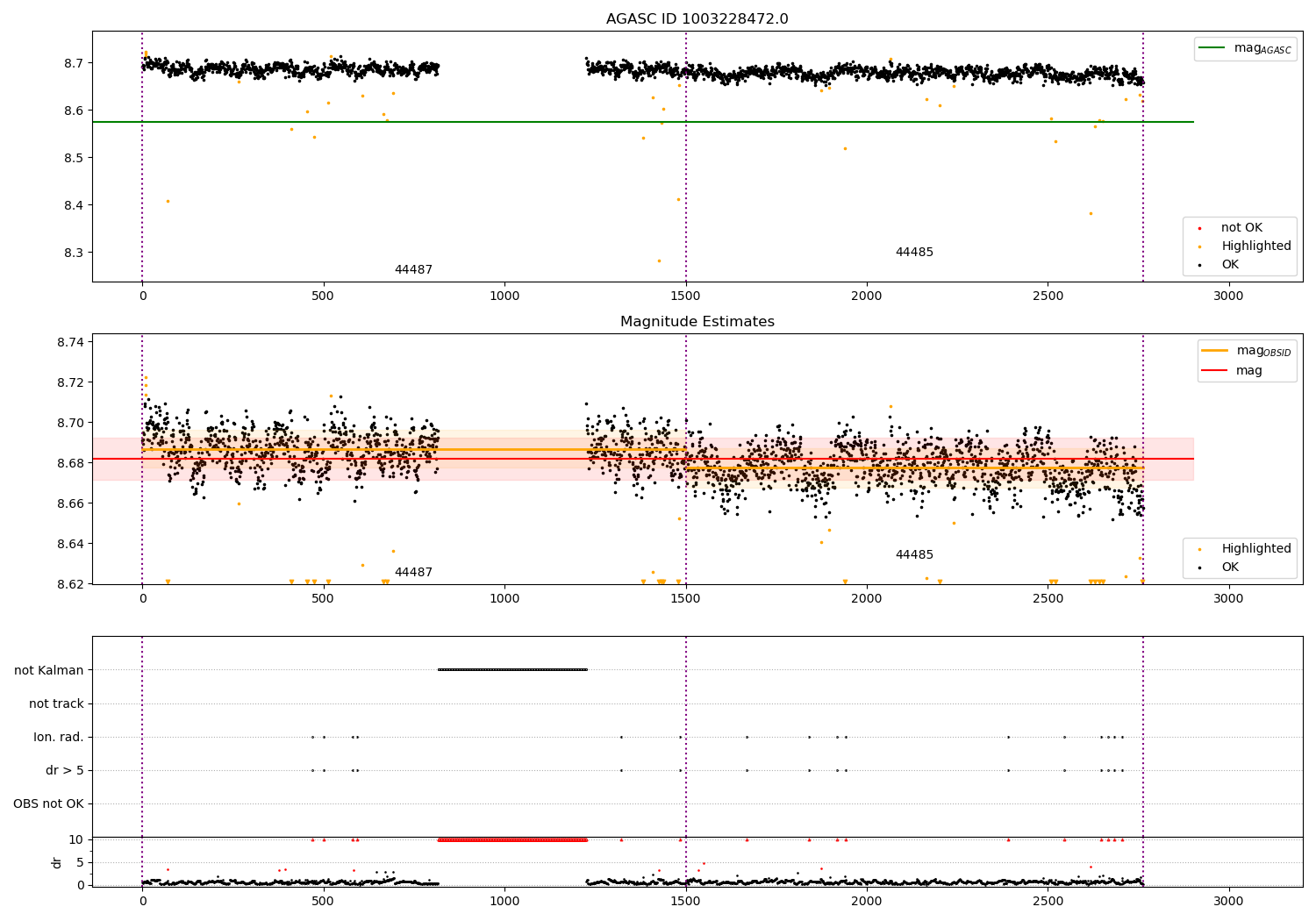Click 'Highlighted' legend entry in Magnitude Estimates plot
The width and height of the screenshot is (1316, 921).
(x=1245, y=549)
